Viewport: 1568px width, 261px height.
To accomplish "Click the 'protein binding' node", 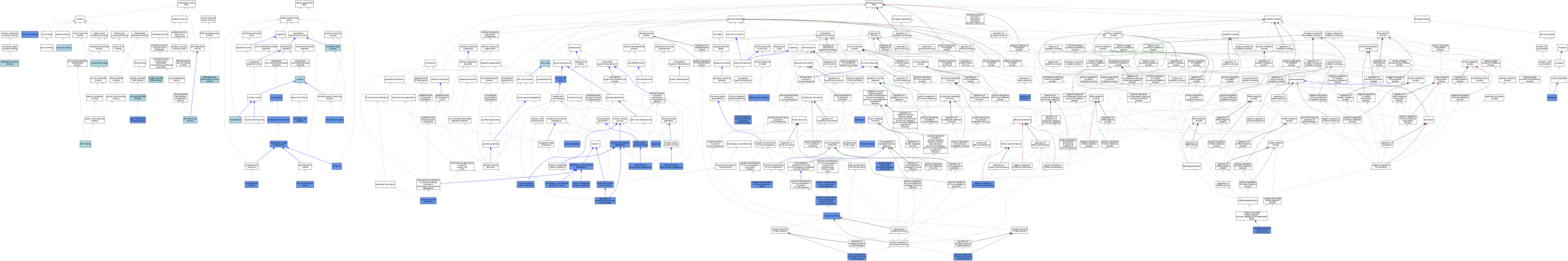I will tap(63, 34).
